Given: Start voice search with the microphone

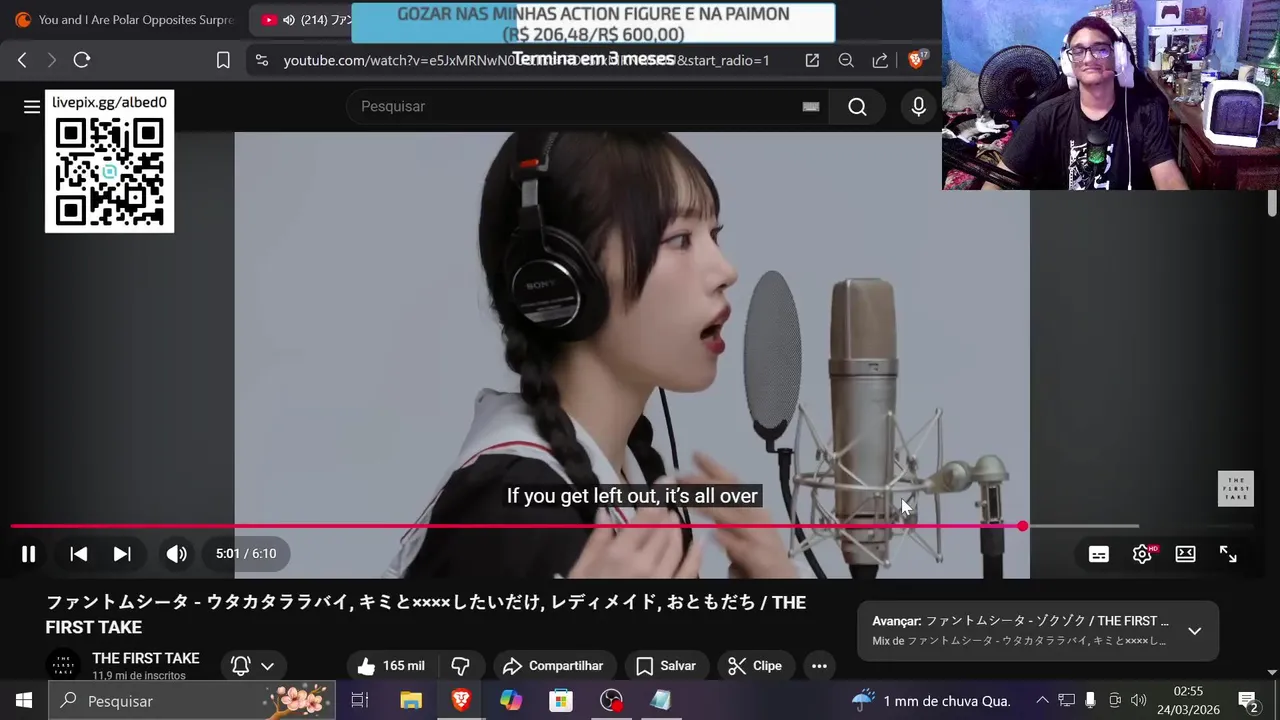Looking at the screenshot, I should (x=919, y=107).
